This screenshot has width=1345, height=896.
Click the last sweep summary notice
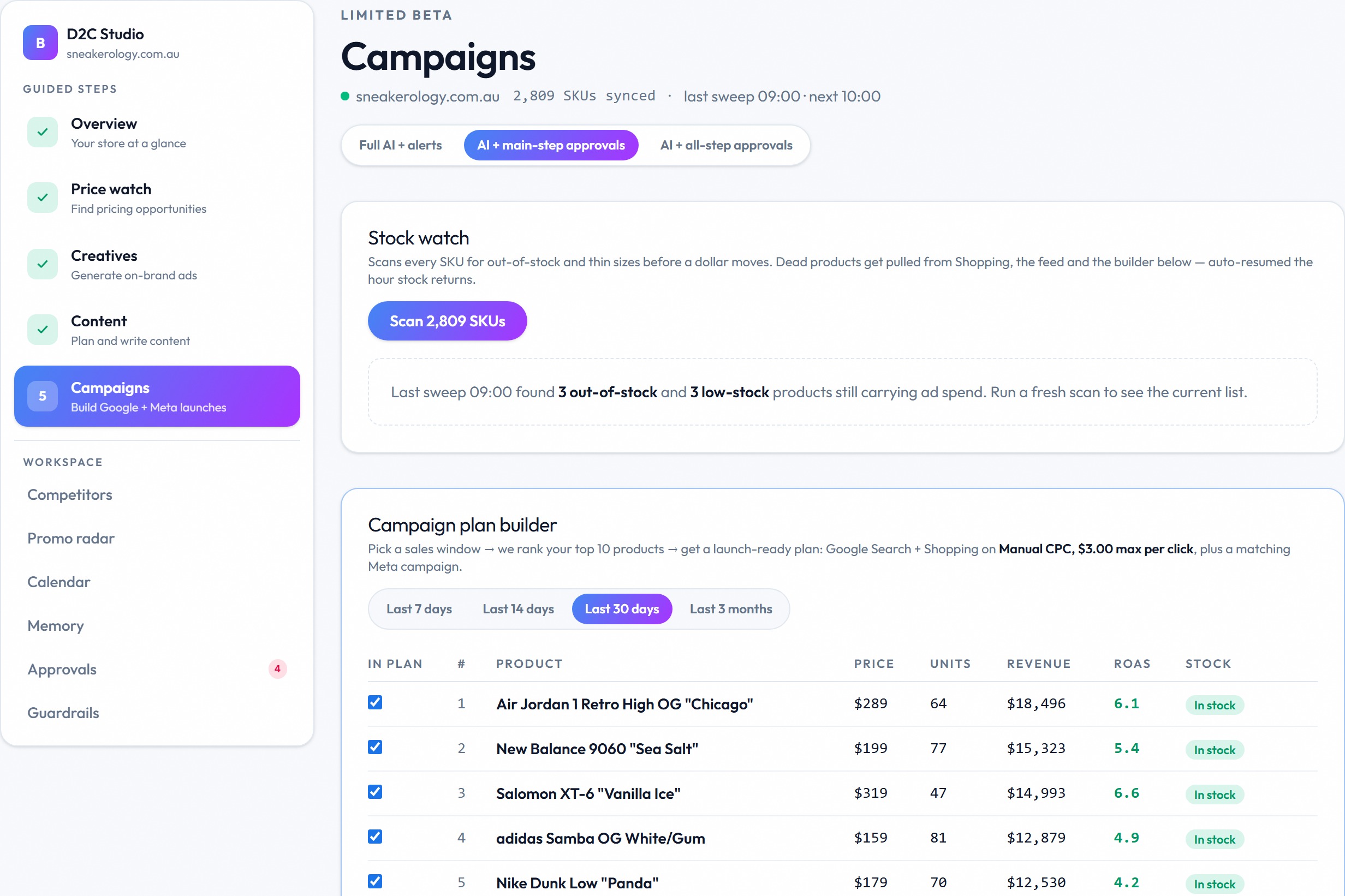click(843, 392)
